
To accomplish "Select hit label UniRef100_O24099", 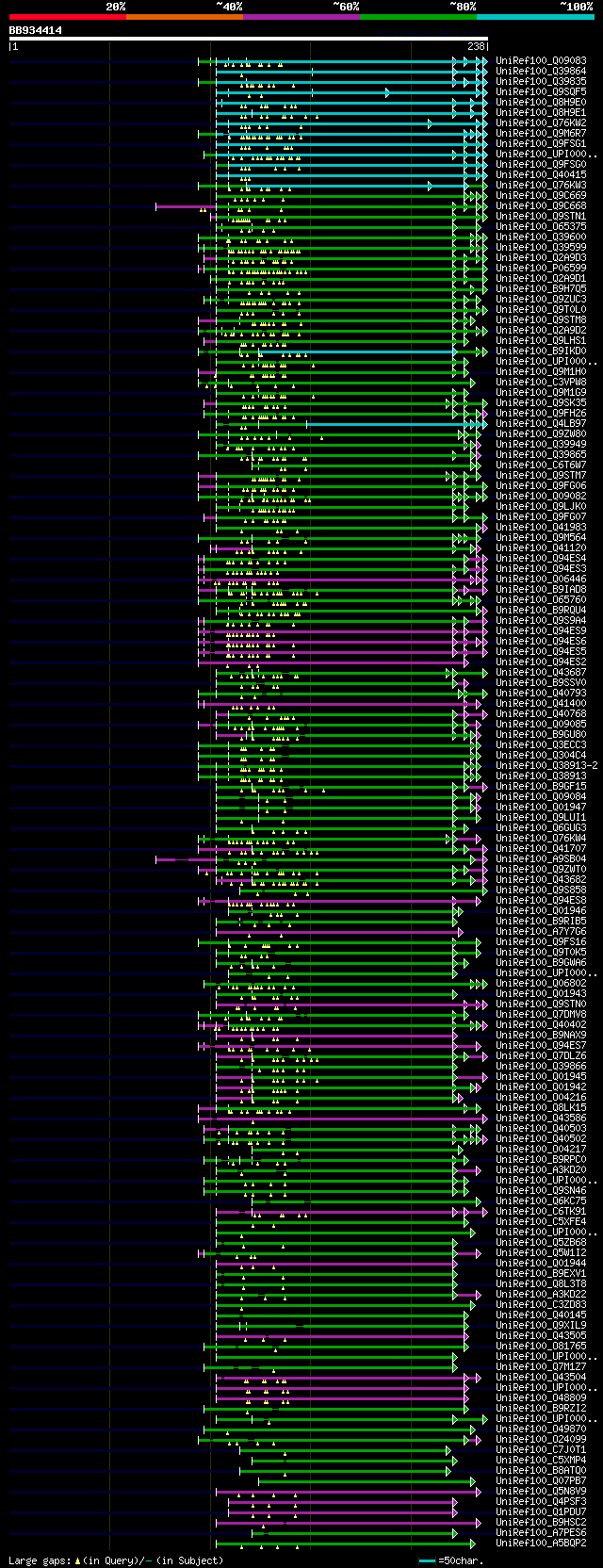I will [x=541, y=1439].
